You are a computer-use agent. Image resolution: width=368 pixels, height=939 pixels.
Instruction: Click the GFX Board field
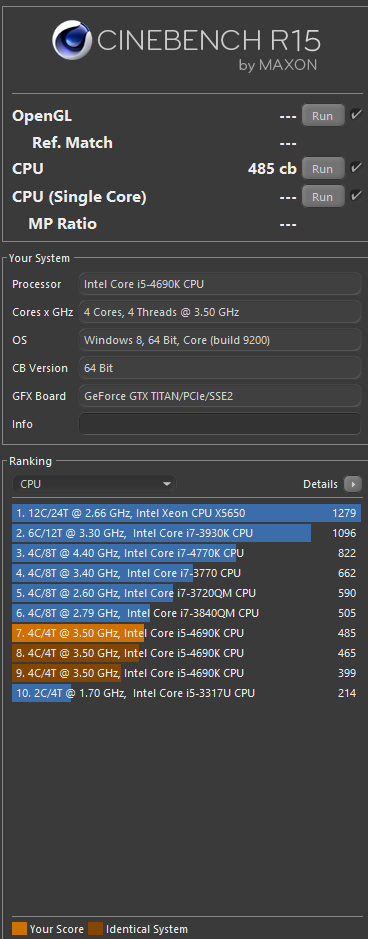(220, 396)
